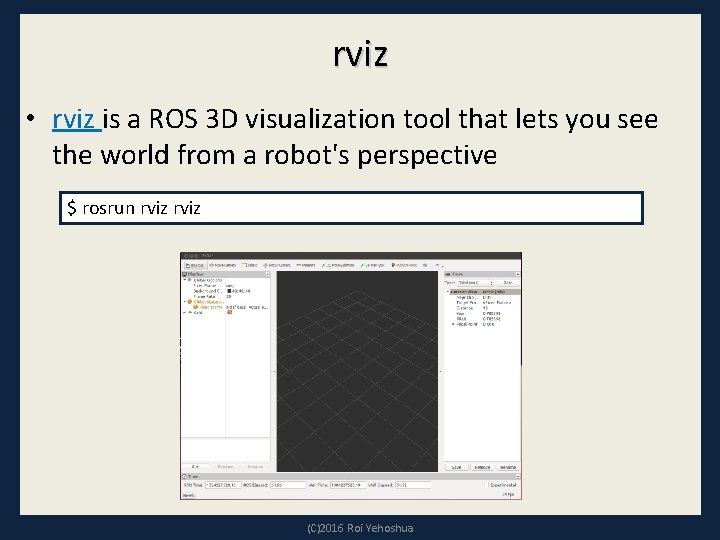Select the 2D Nav Goal tool

pyautogui.click(x=372, y=265)
